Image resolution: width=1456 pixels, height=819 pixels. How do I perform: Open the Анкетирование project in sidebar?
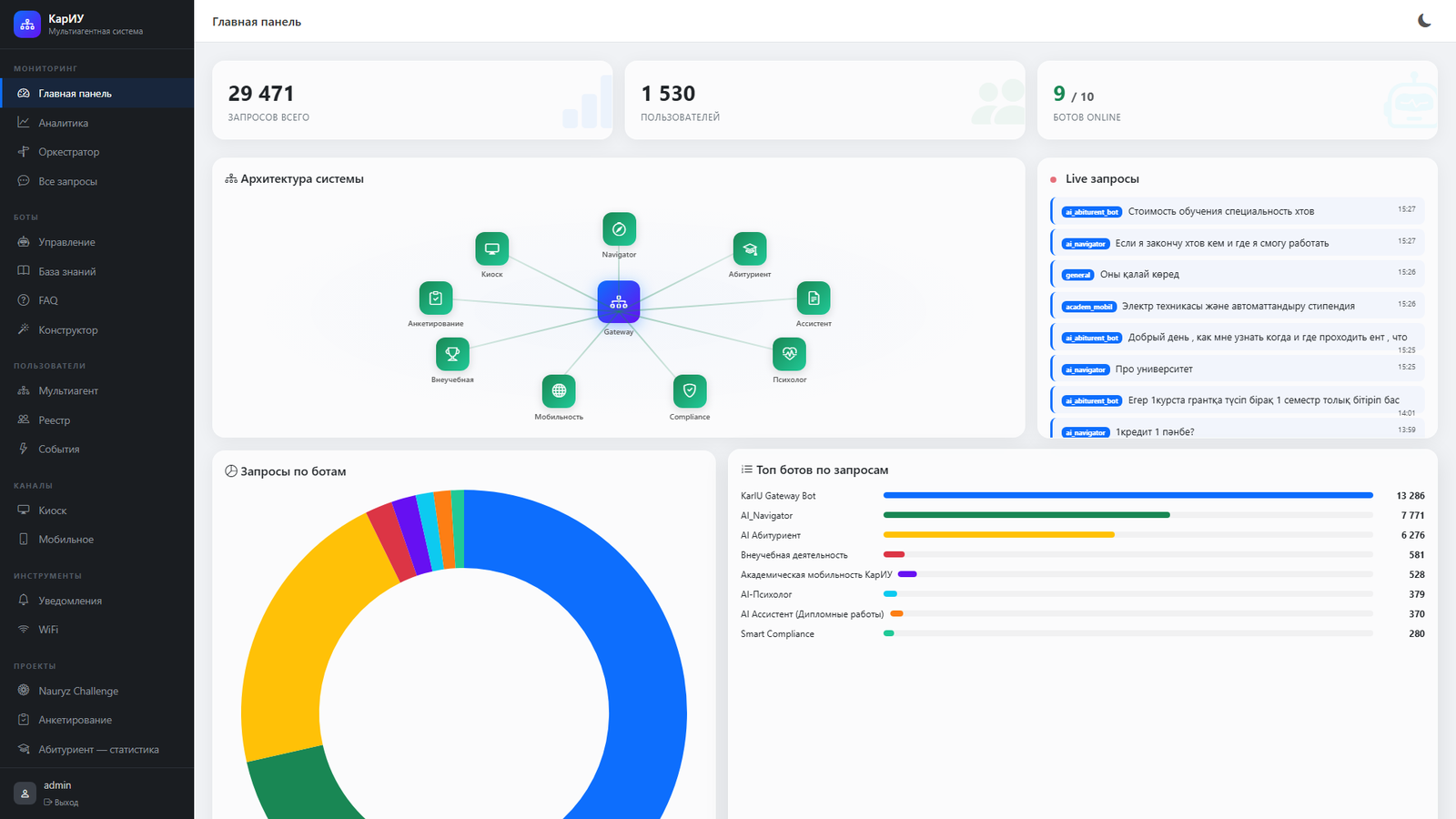[96, 720]
